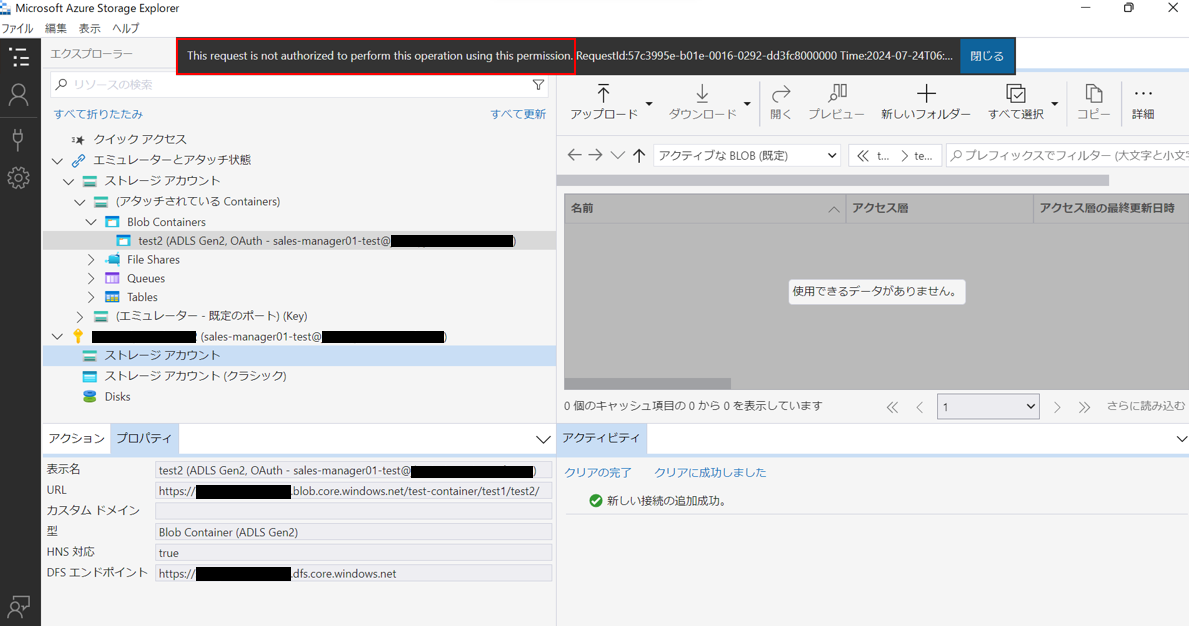Open the feedback icon at sidebar bottom
This screenshot has height=626, width=1189.
coord(19,606)
